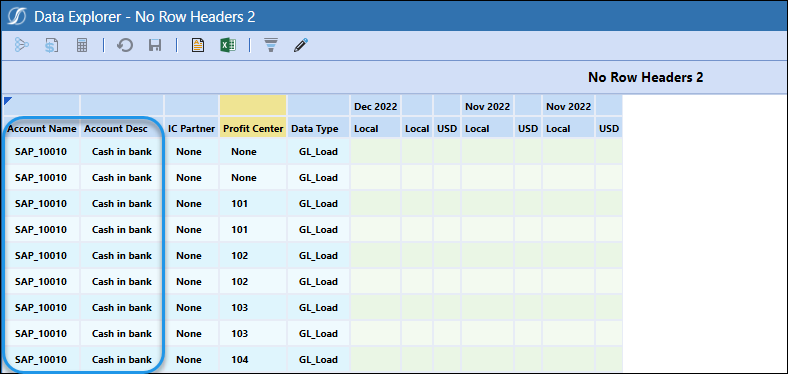Image resolution: width=788 pixels, height=374 pixels.
Task: Click the No Row Headers 2 grid title
Action: [x=645, y=77]
